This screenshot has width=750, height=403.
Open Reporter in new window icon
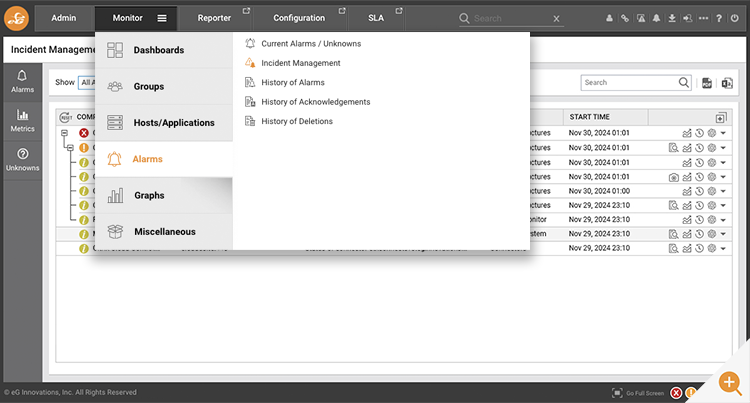tap(246, 11)
